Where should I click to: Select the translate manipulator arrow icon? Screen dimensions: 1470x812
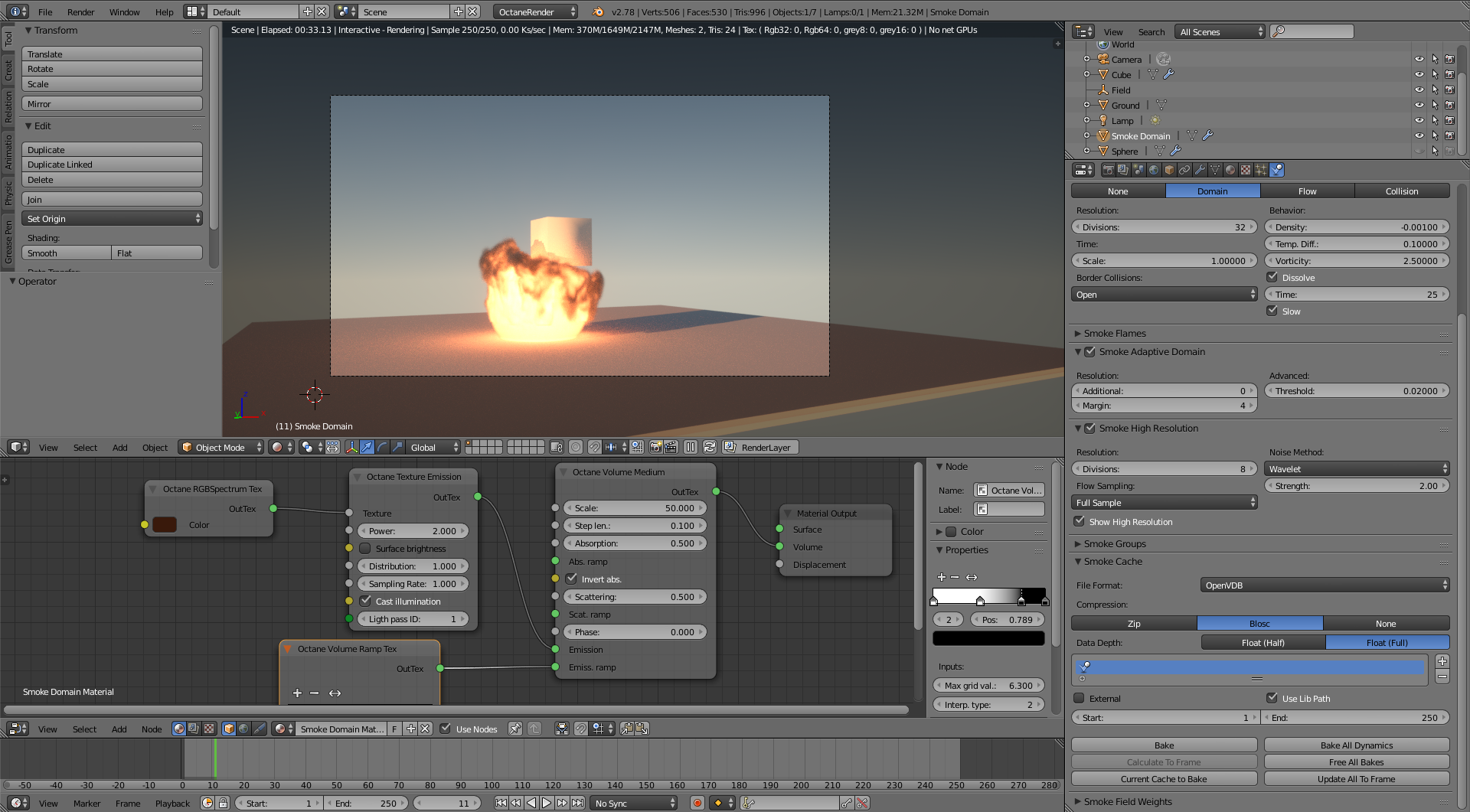[x=367, y=447]
